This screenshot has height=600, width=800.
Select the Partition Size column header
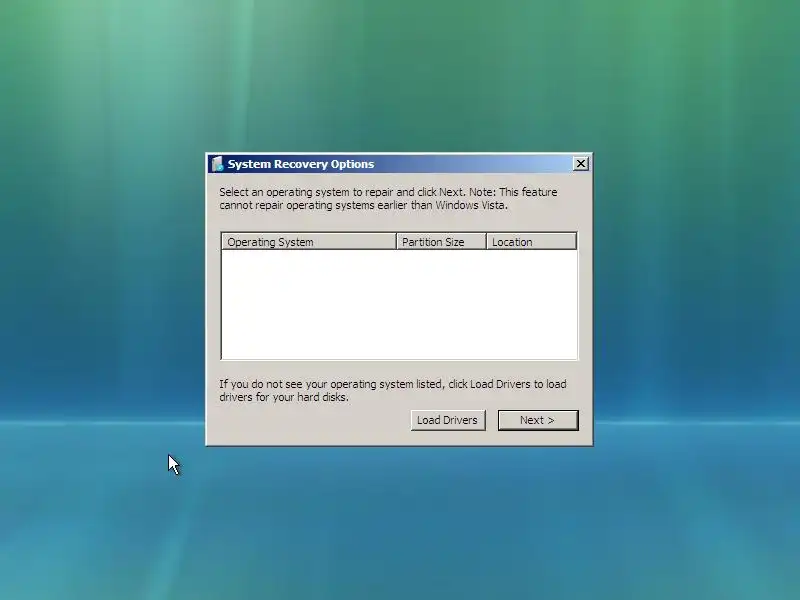441,241
